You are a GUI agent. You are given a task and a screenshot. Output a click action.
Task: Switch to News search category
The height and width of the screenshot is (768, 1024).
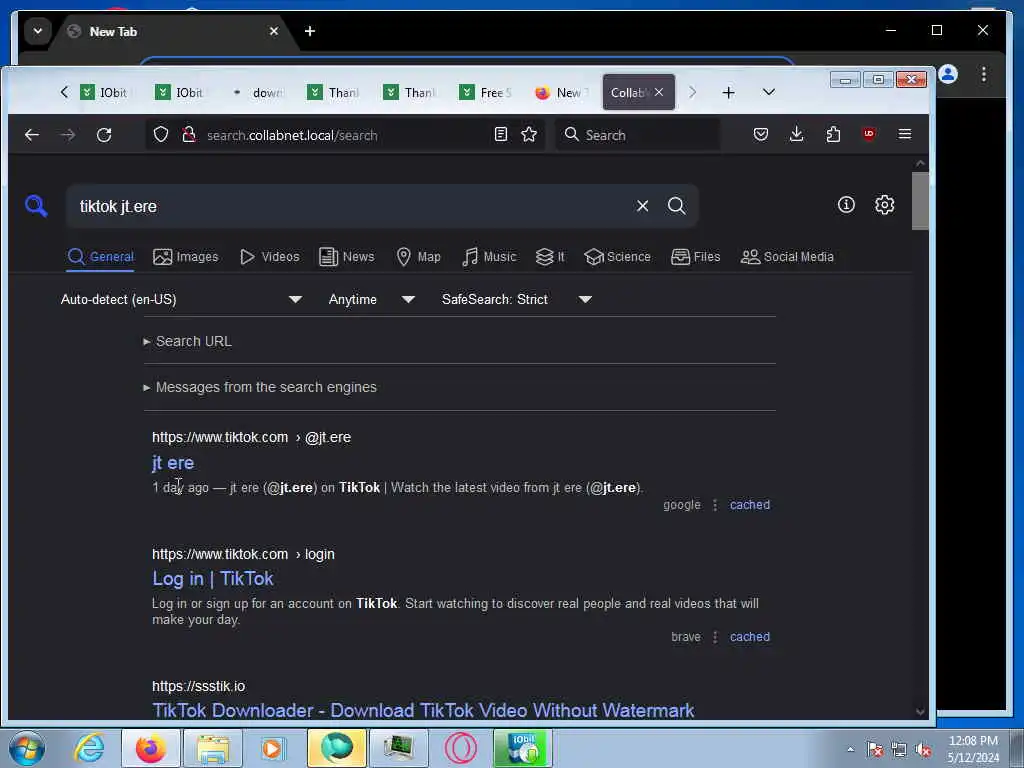pyautogui.click(x=347, y=257)
